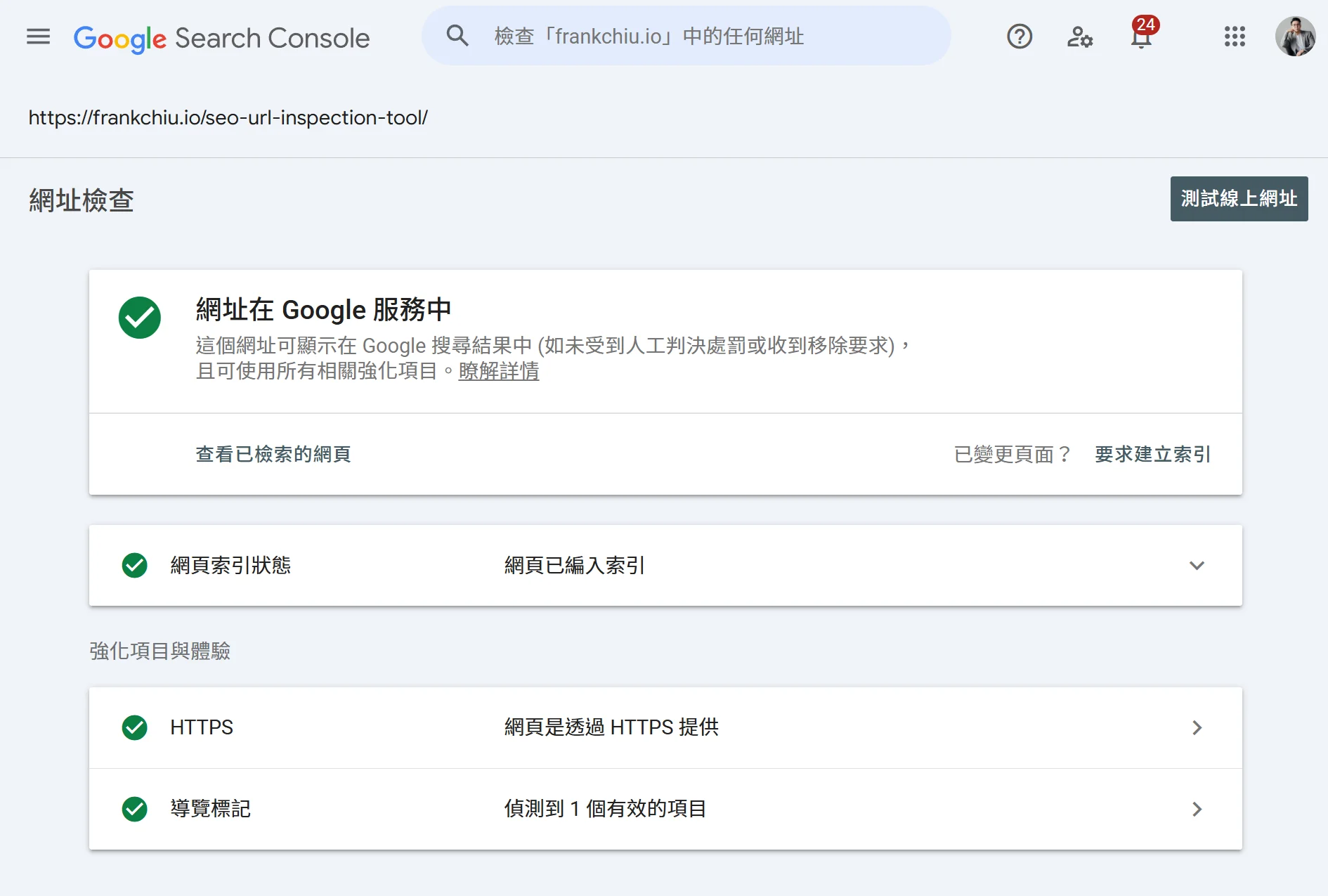
Task: Click green checkmark beside 網址在 Google 服務中
Action: [140, 318]
